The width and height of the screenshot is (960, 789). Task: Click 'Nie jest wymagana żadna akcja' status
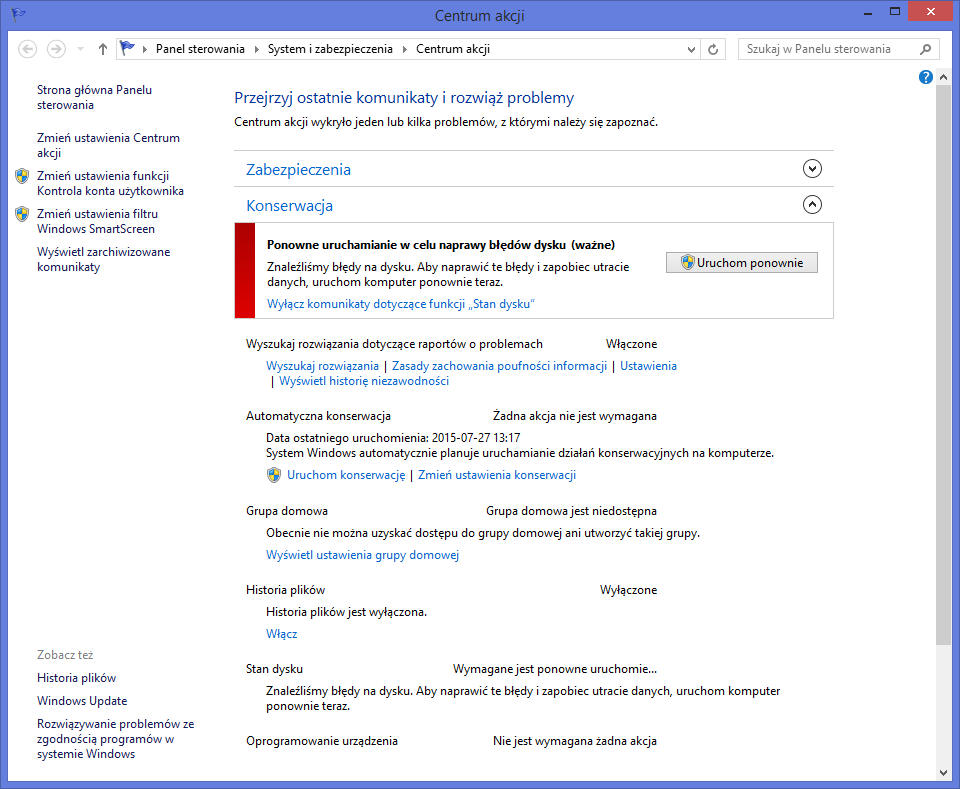coord(575,741)
